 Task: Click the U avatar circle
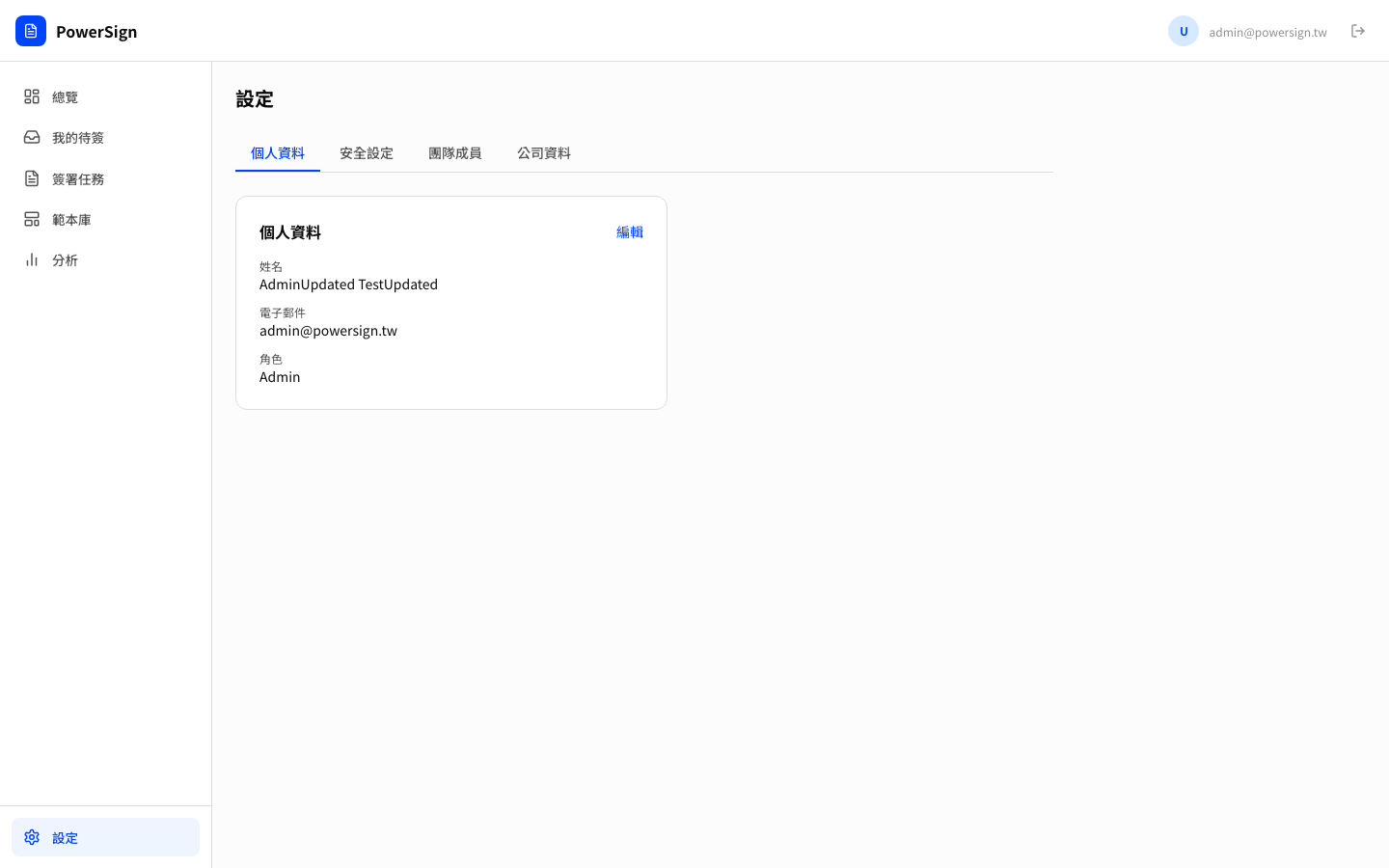1183,30
